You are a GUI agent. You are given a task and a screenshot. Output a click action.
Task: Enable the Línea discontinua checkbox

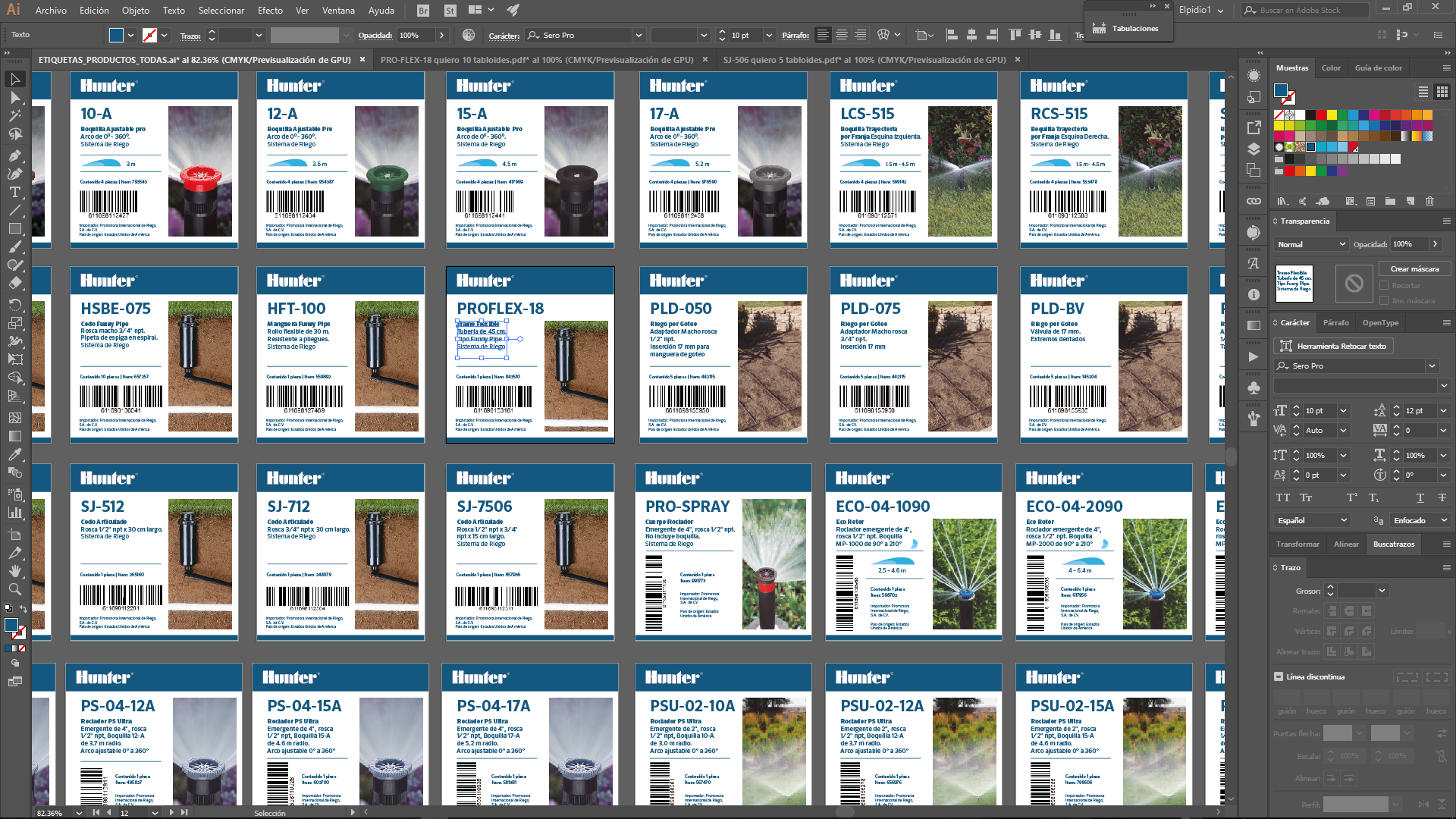(x=1279, y=676)
